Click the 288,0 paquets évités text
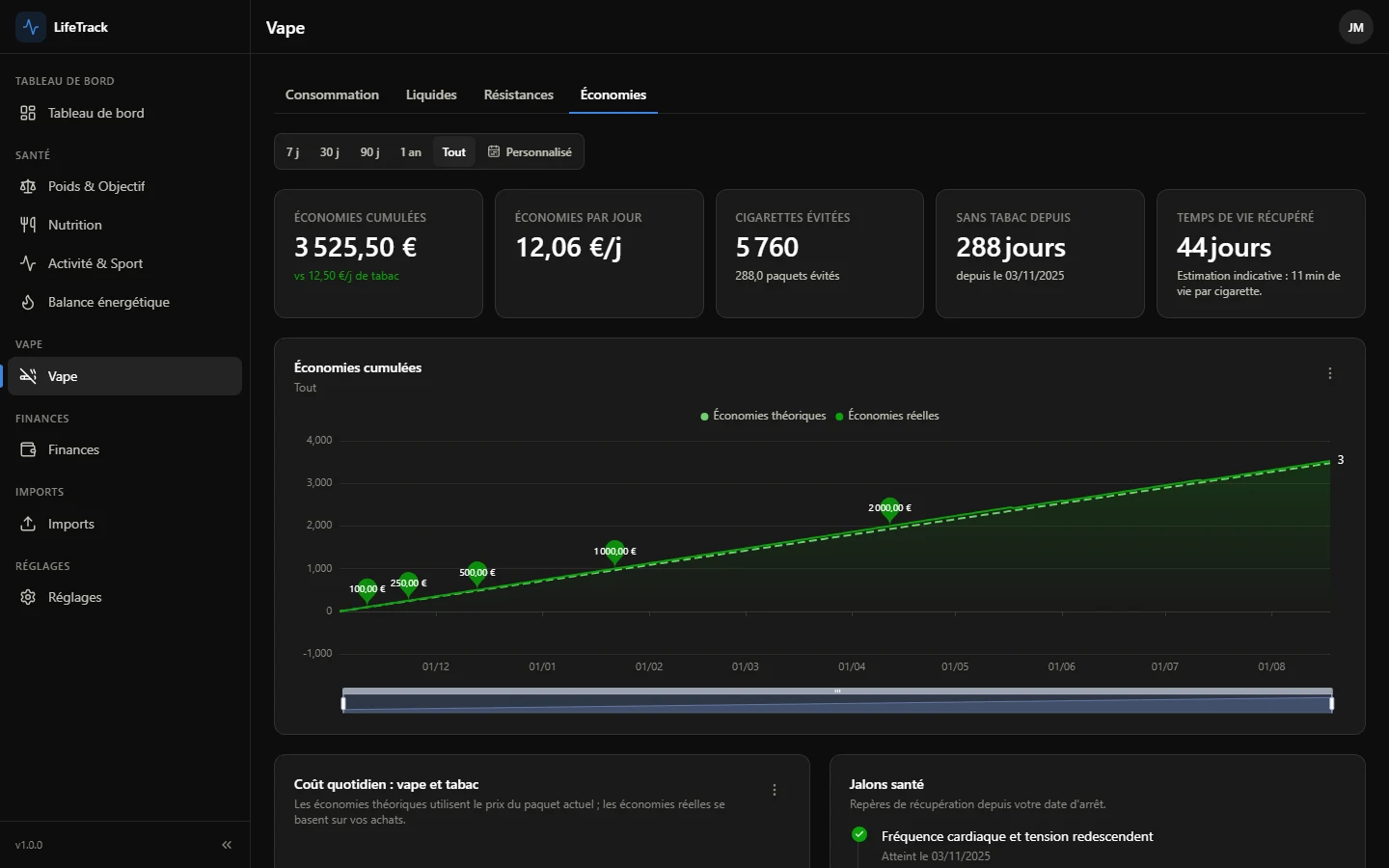The height and width of the screenshot is (868, 1389). 787,276
